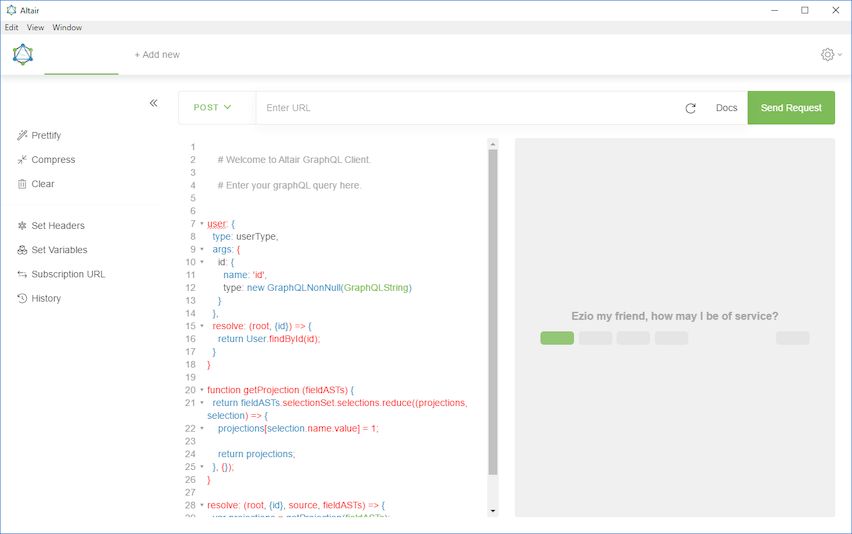Image resolution: width=852 pixels, height=534 pixels.
Task: Open the settings gear dropdown
Action: [x=831, y=55]
